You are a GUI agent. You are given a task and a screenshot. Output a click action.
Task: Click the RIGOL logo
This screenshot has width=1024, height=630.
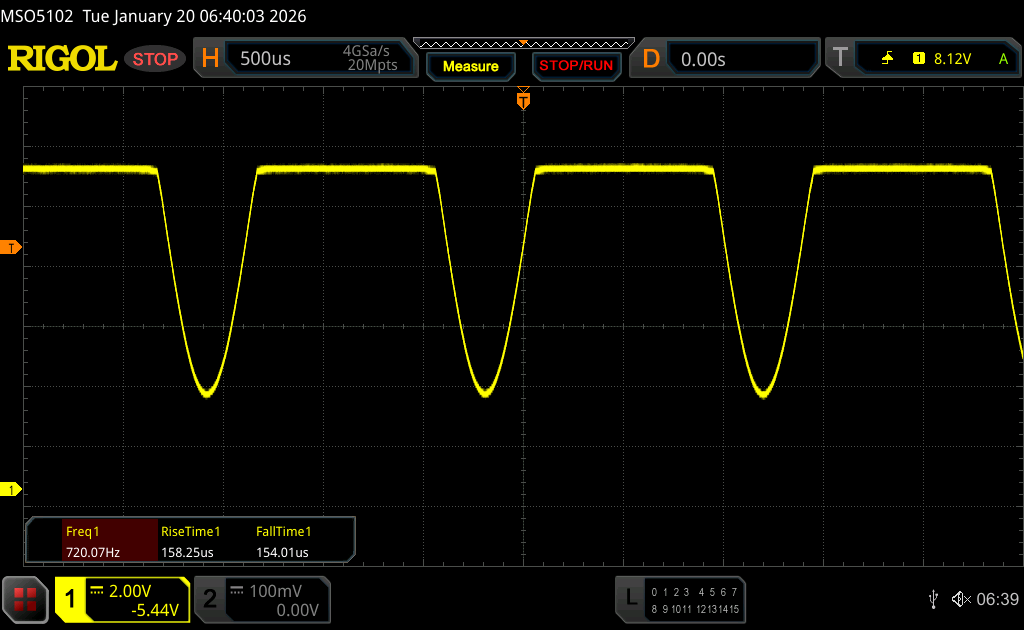pos(62,59)
